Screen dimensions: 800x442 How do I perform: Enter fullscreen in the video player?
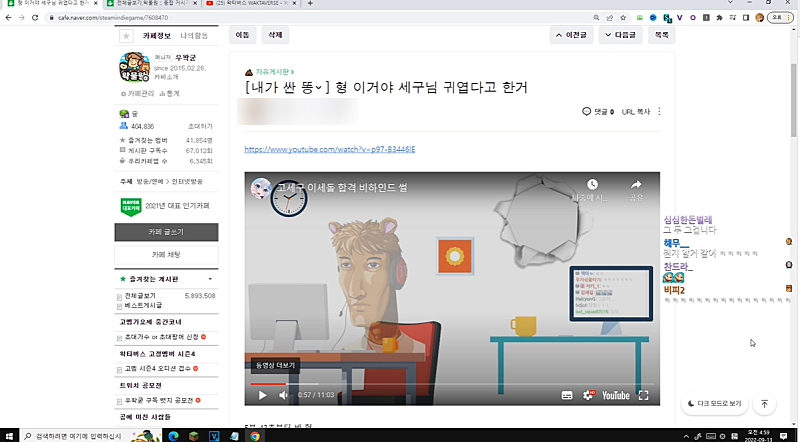[x=647, y=395]
